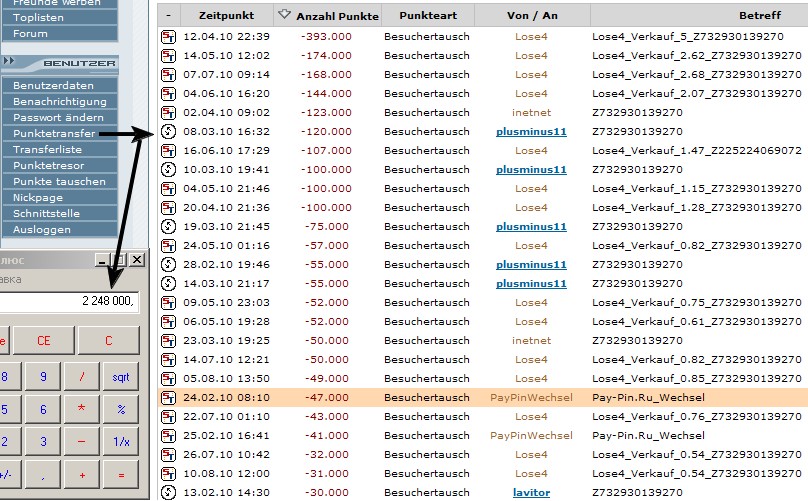This screenshot has width=808, height=501.
Task: Click the circular icon for 13.02.10 14:30 row
Action: pyautogui.click(x=169, y=493)
